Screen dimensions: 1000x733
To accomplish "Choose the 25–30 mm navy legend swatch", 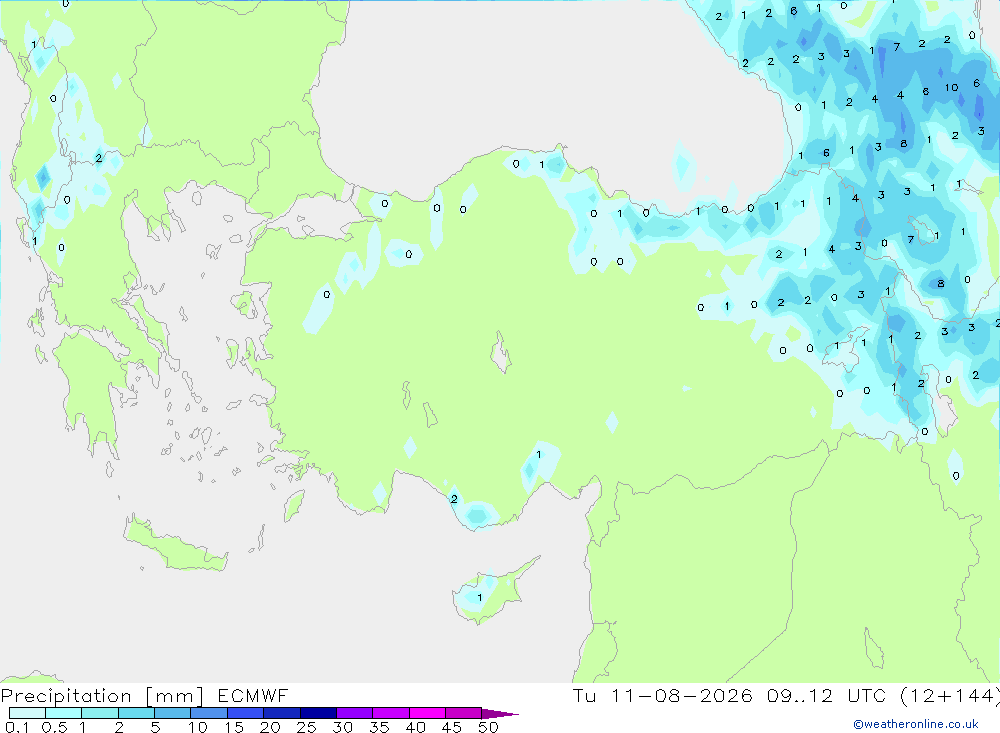I will click(x=318, y=713).
